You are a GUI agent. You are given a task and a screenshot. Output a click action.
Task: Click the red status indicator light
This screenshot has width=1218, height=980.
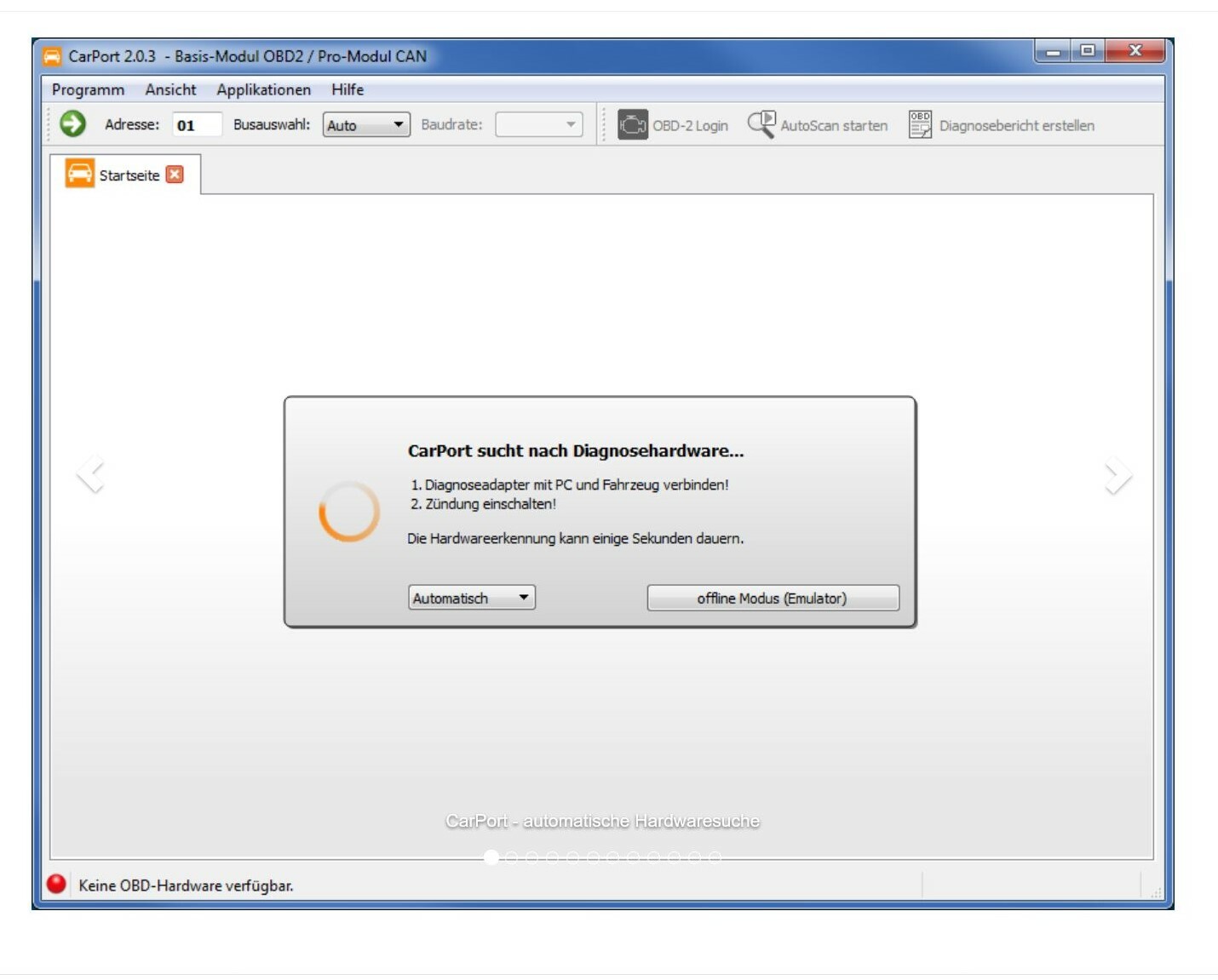(x=56, y=884)
